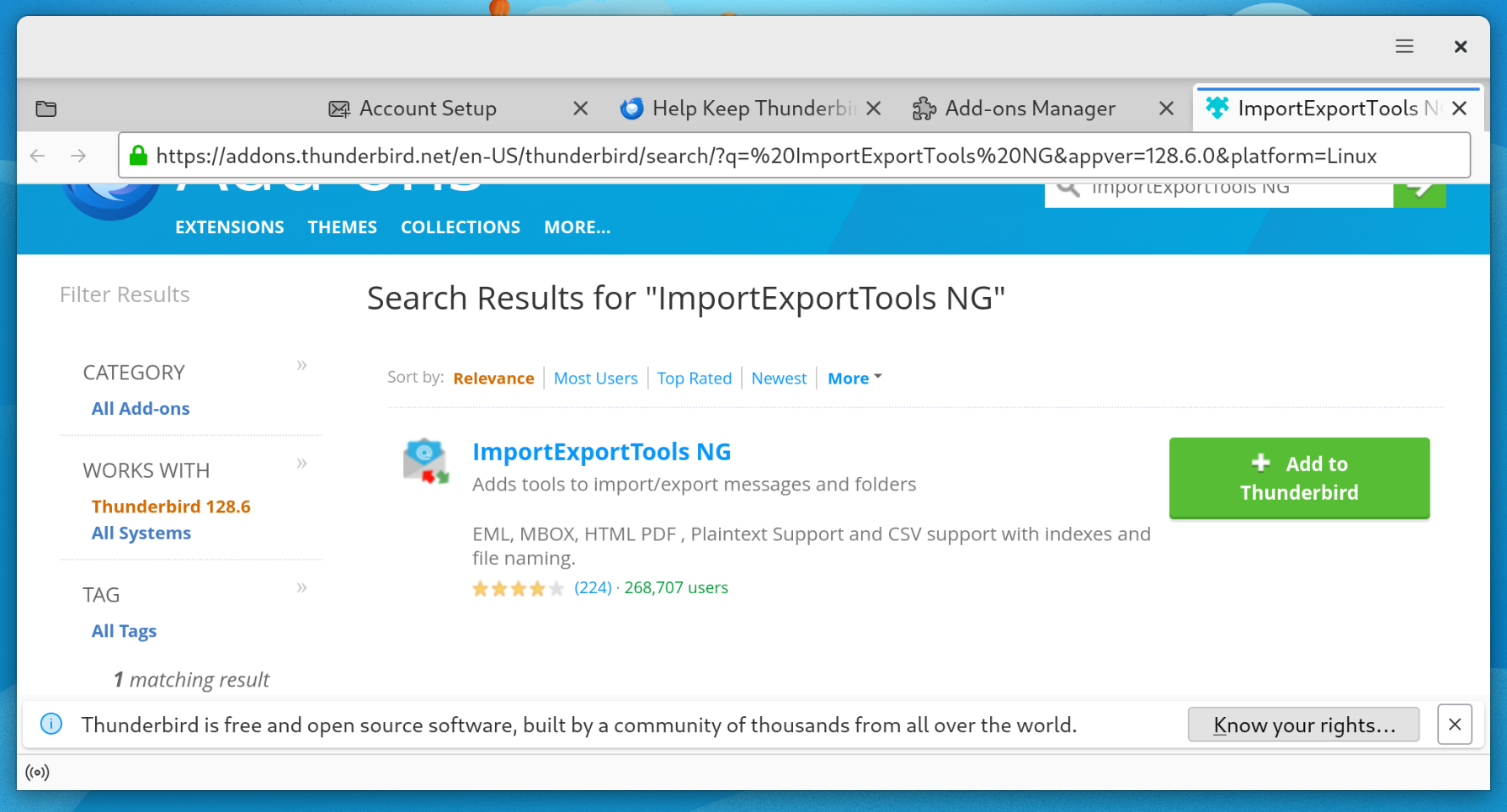Click the green lock security icon
Image resolution: width=1507 pixels, height=812 pixels.
[138, 156]
